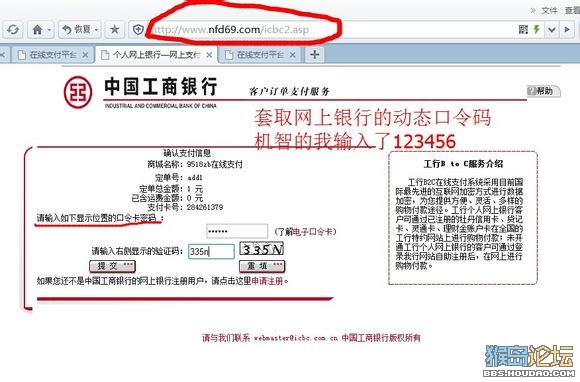Viewport: 580px width, 382px height.
Task: Open the 文件 menu
Action: [x=549, y=10]
